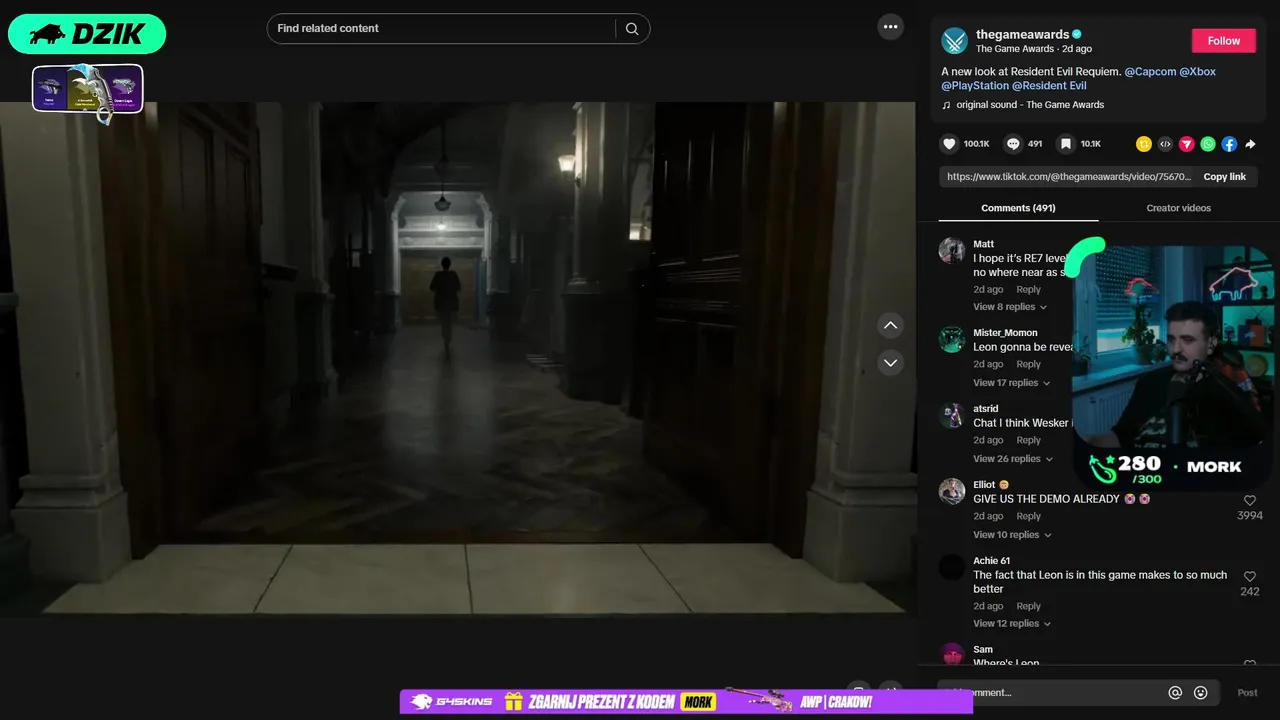Click the yellow repost icon
The width and height of the screenshot is (1280, 720).
tap(1144, 144)
